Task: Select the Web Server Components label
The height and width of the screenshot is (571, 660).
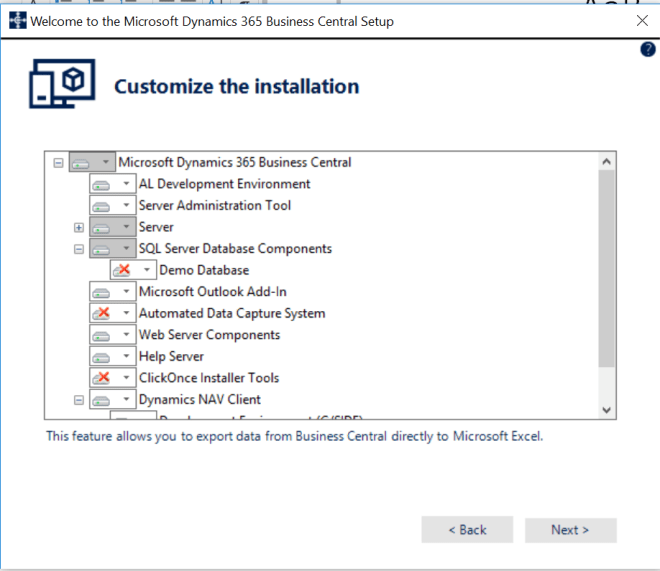Action: pyautogui.click(x=209, y=335)
